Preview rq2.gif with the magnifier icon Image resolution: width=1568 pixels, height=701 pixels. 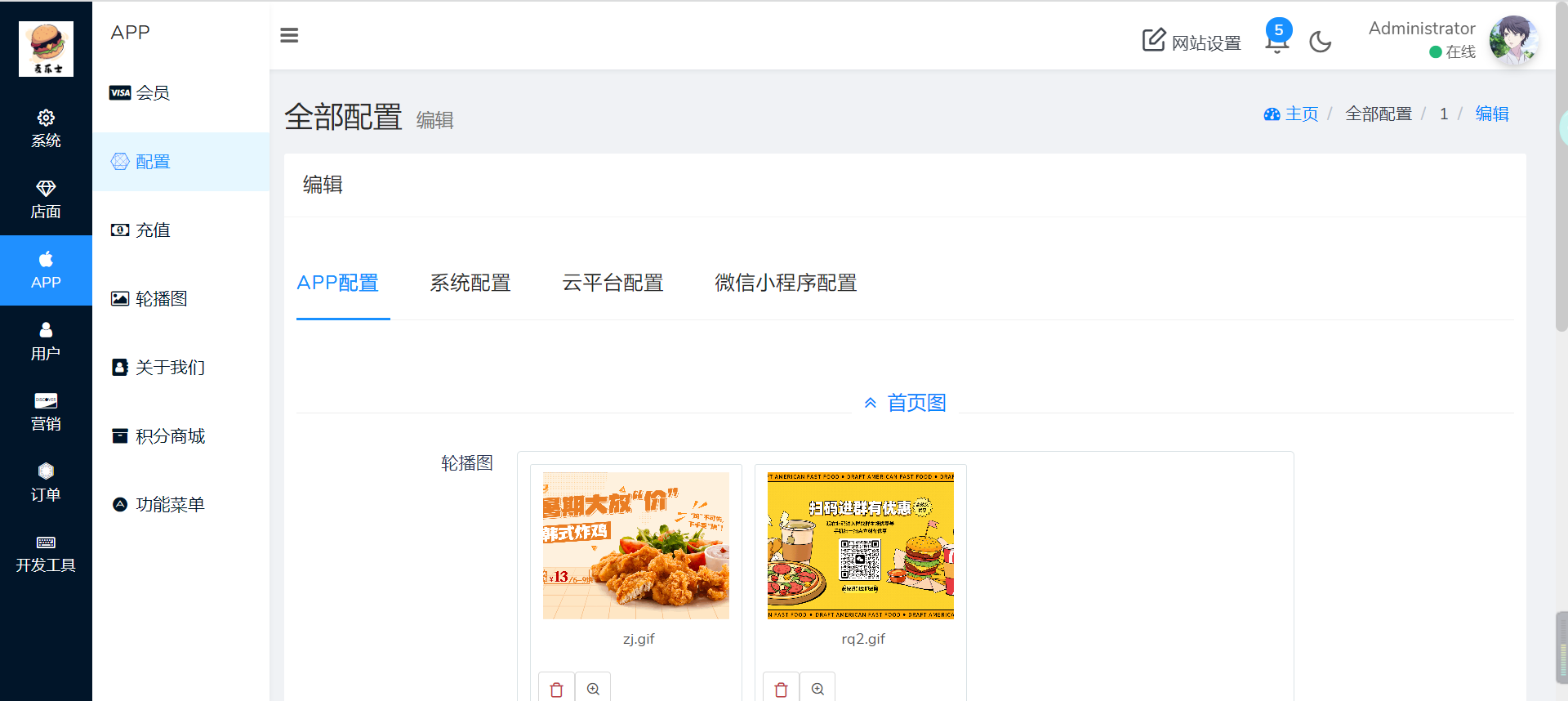pos(817,689)
